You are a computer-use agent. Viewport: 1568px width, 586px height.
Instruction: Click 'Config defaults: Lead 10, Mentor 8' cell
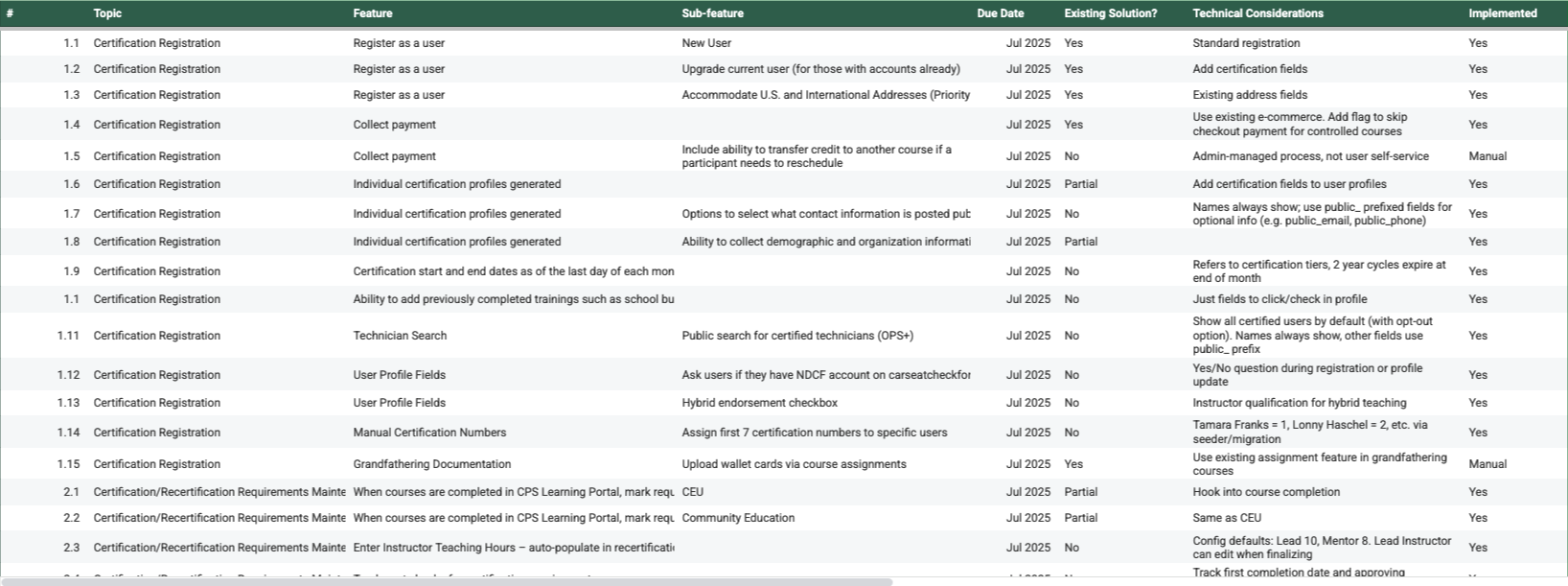[1322, 548]
